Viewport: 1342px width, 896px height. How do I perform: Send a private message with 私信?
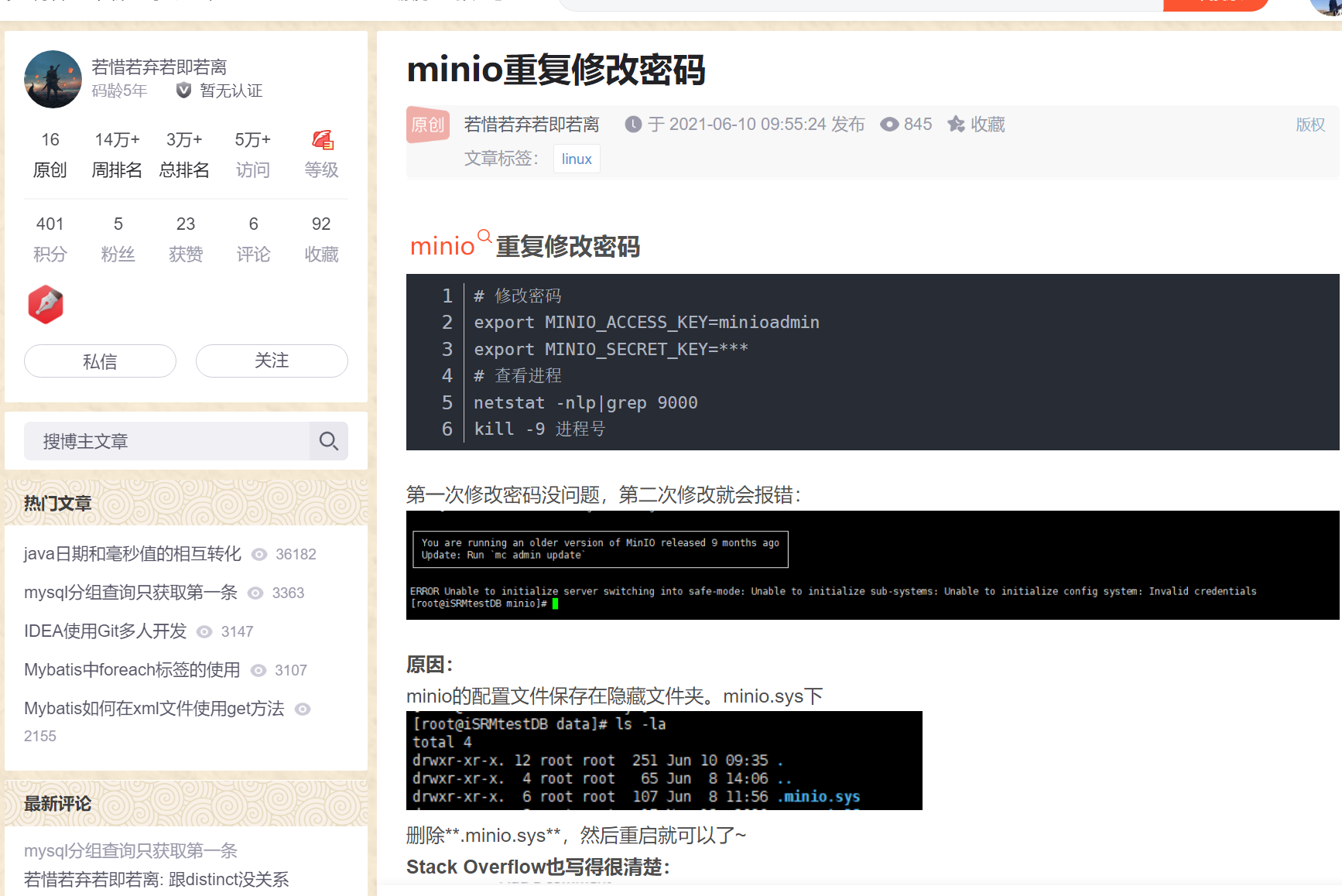99,361
